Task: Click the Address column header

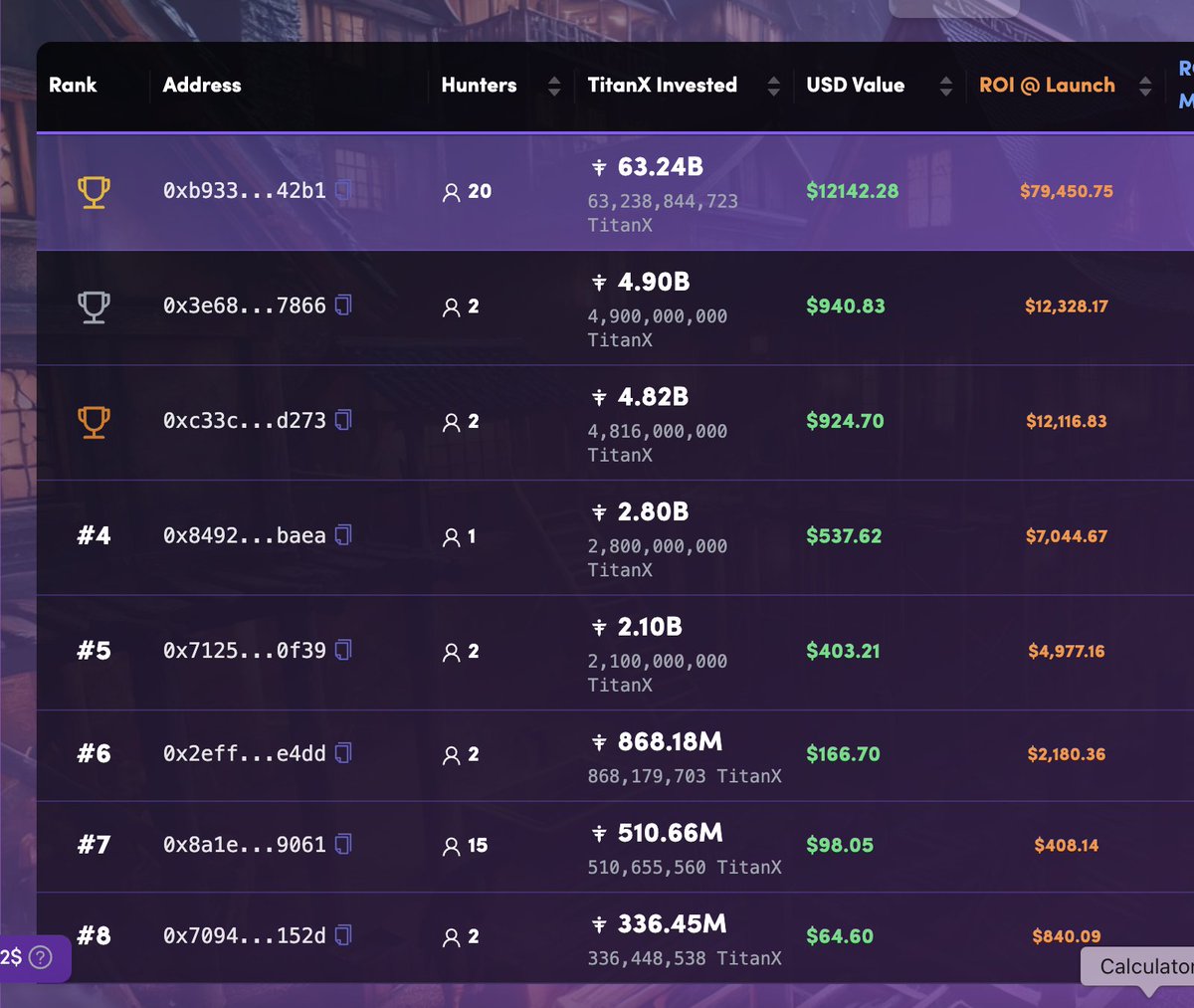Action: click(202, 85)
